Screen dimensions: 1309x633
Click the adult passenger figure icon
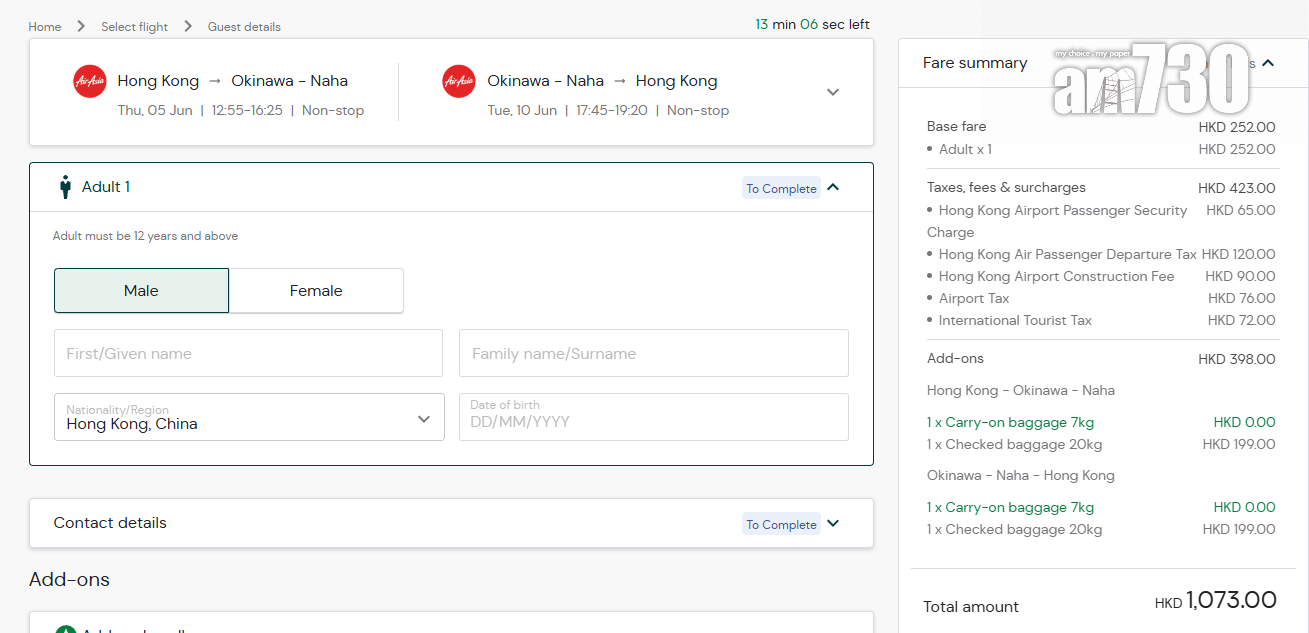click(66, 187)
